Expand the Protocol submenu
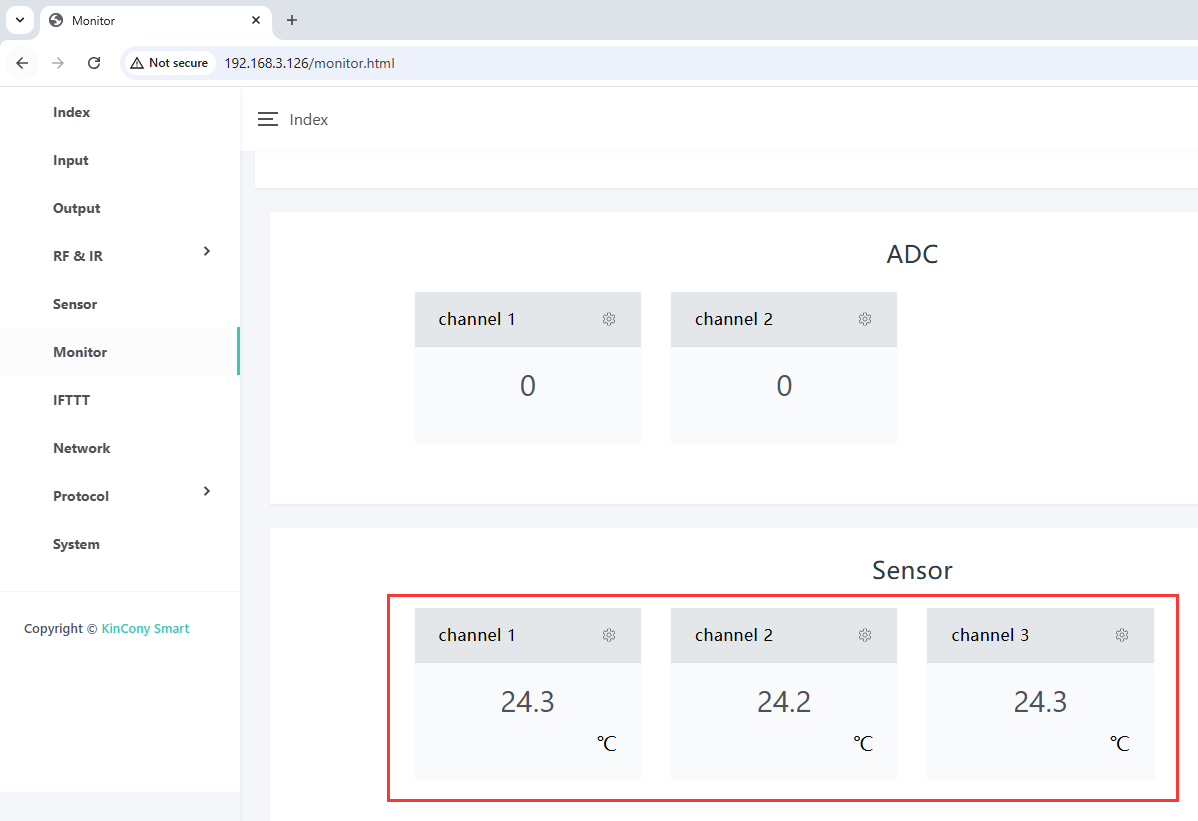 click(x=206, y=491)
